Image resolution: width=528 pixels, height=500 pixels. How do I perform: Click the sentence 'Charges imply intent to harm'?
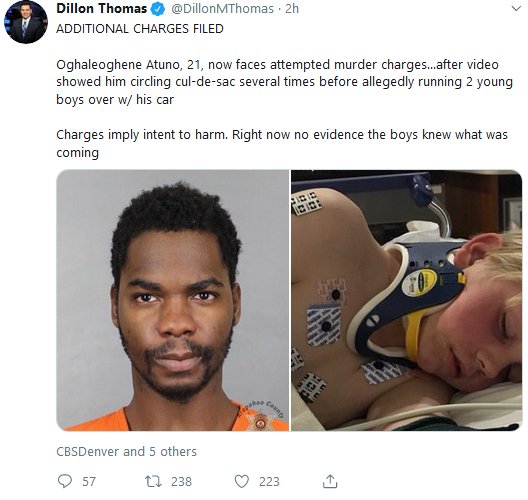[142, 135]
